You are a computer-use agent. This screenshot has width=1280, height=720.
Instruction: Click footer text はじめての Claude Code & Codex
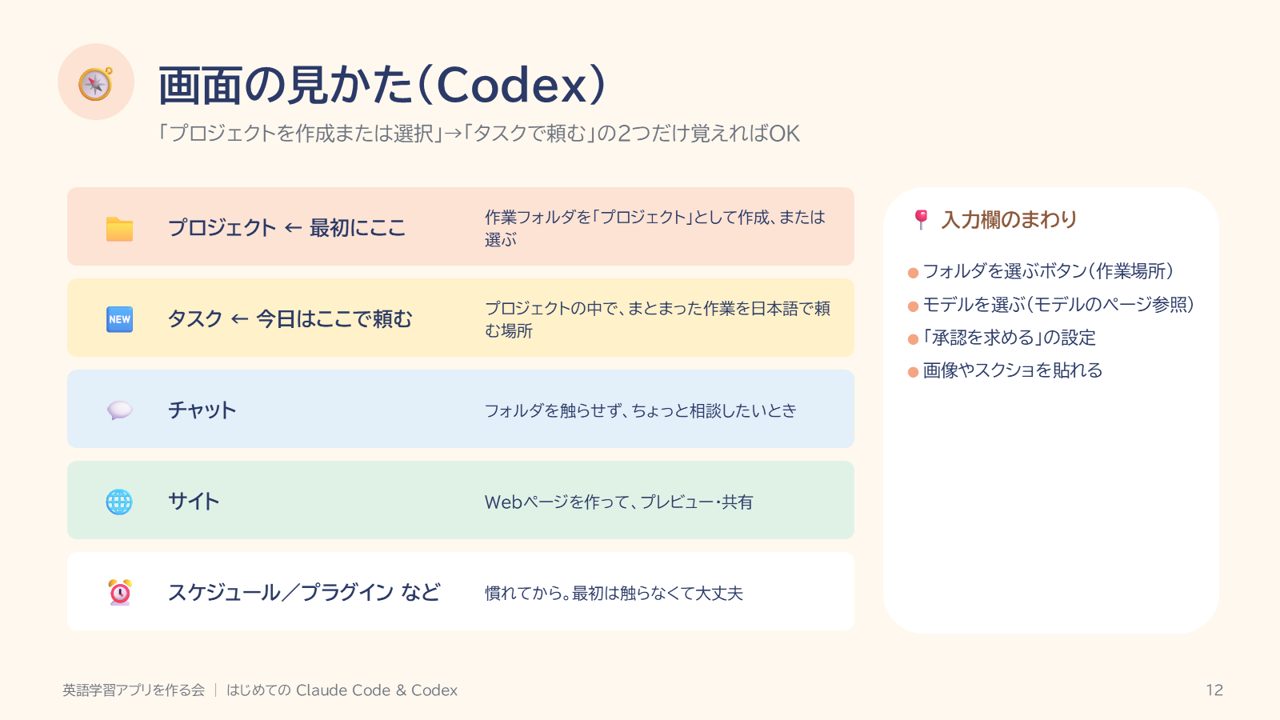pyautogui.click(x=342, y=690)
